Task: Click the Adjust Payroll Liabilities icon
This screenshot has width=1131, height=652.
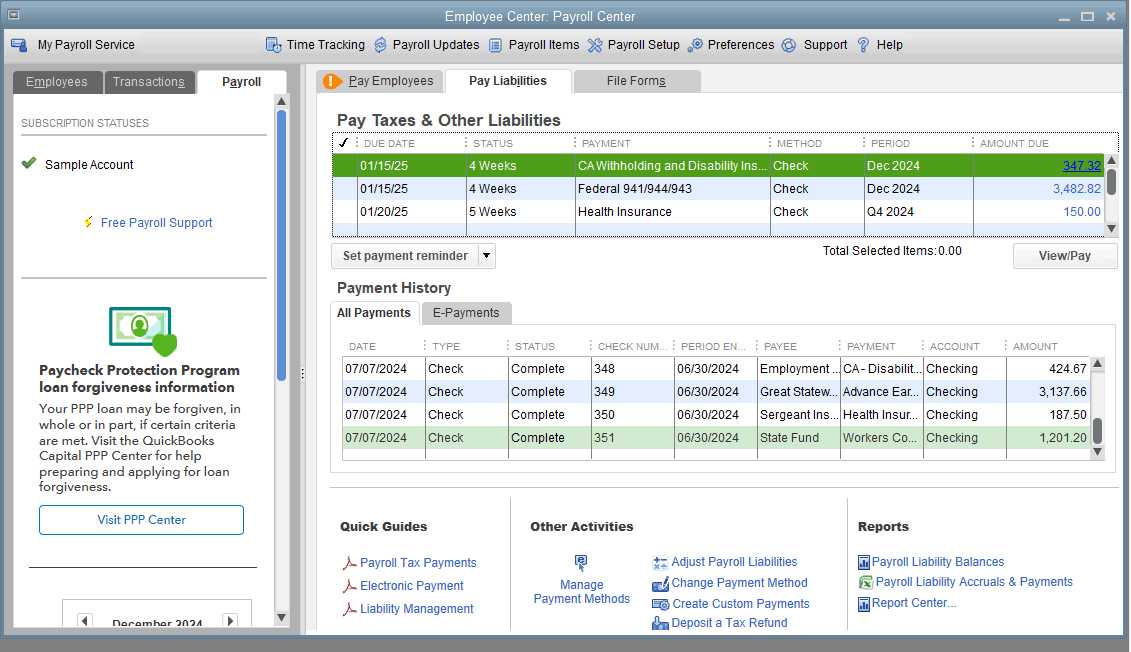Action: pos(660,563)
